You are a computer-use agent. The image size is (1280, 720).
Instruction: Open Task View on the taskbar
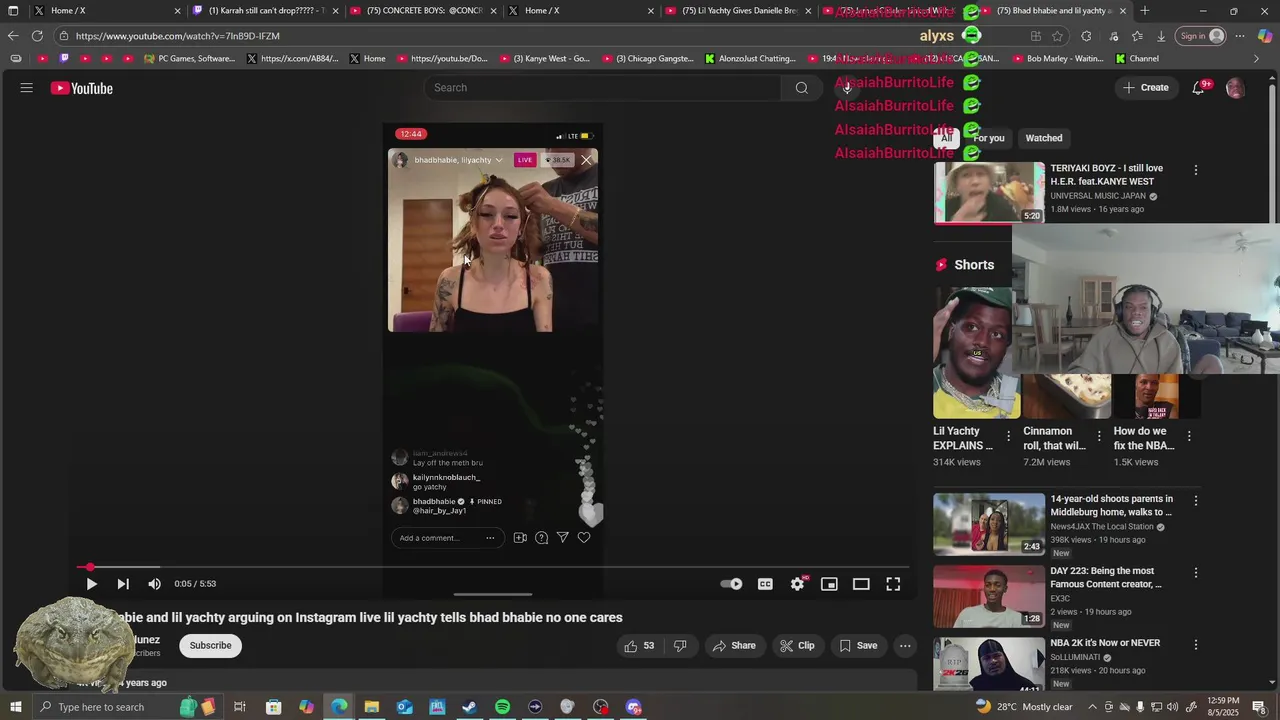pos(240,707)
